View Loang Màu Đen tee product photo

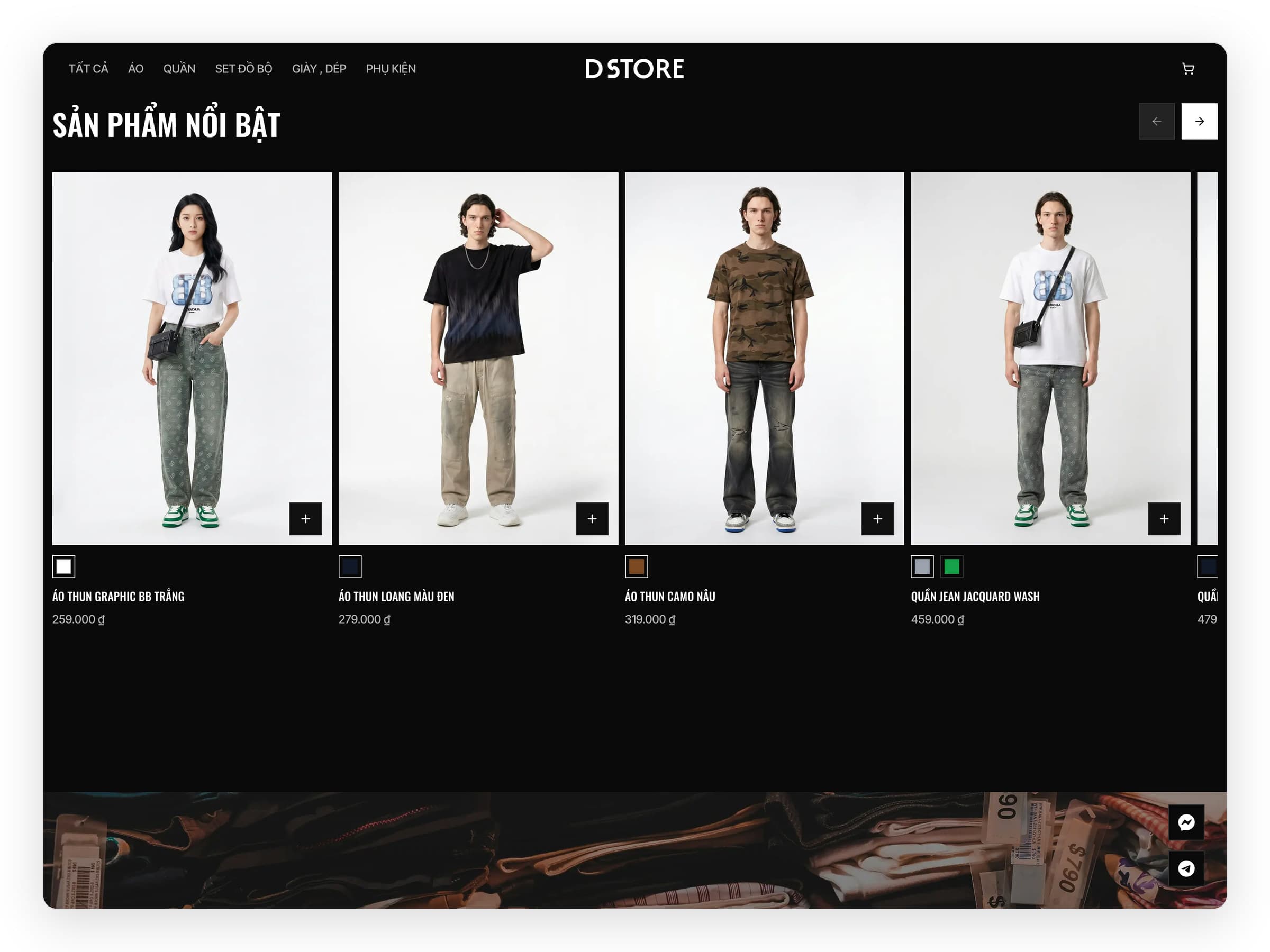(x=478, y=359)
